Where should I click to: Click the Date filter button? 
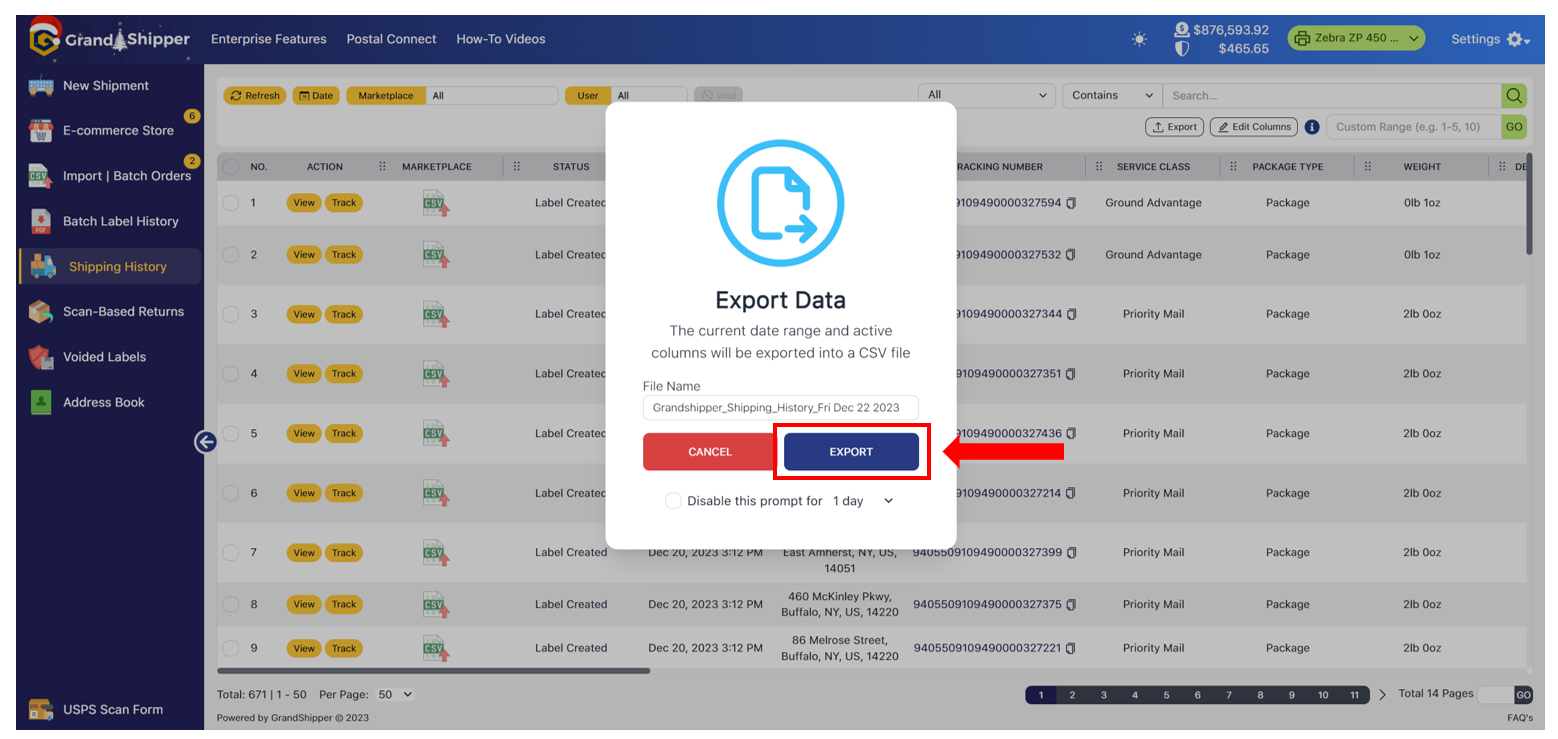click(x=316, y=96)
